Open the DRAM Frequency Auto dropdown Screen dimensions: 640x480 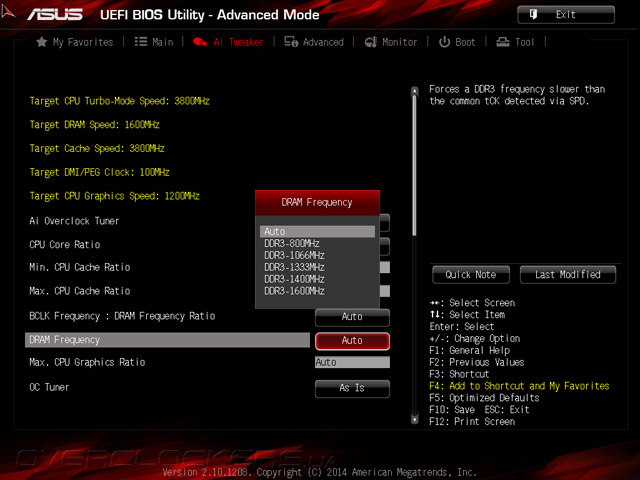coord(352,341)
